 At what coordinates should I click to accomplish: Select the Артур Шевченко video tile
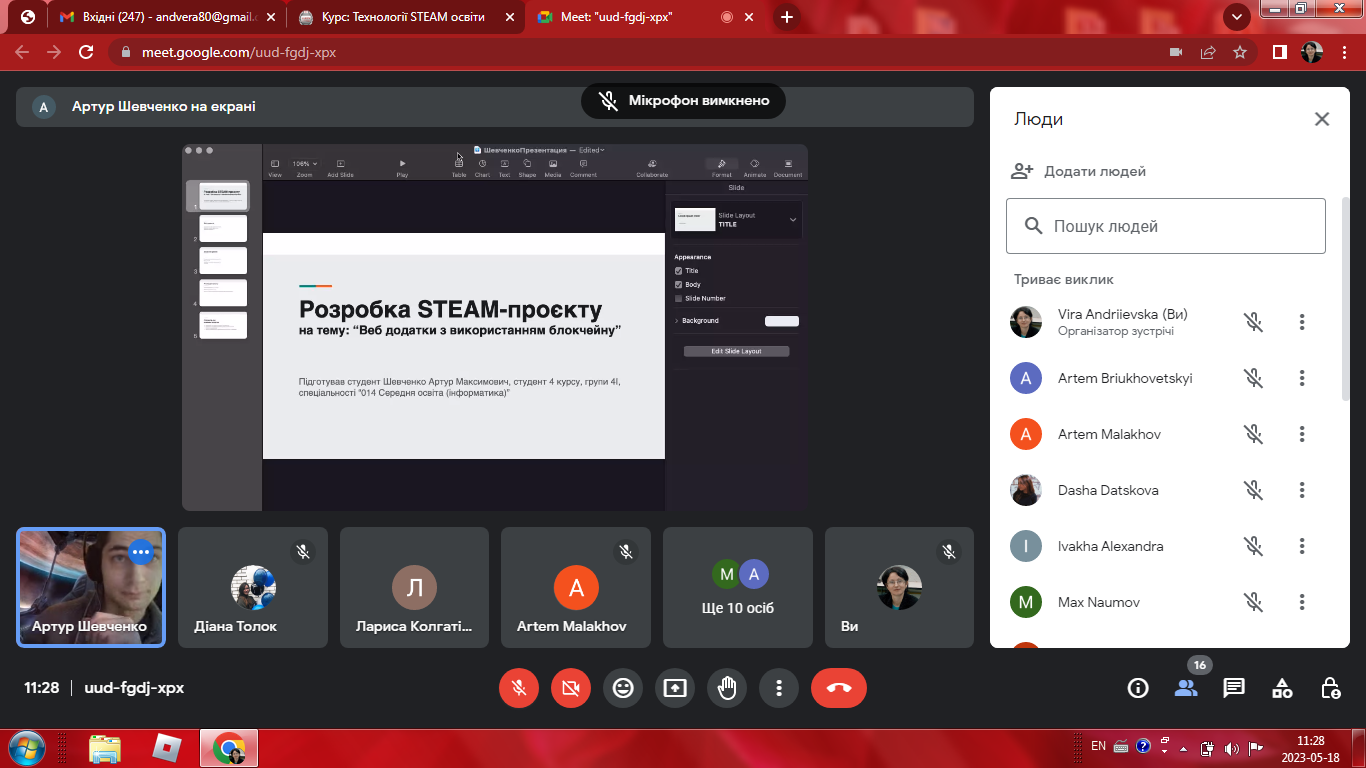pyautogui.click(x=91, y=588)
